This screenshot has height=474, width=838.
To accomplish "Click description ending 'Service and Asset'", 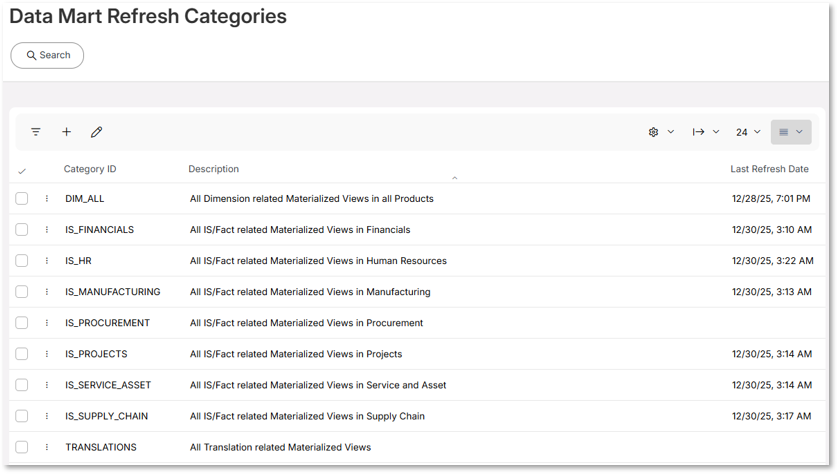I will [318, 385].
